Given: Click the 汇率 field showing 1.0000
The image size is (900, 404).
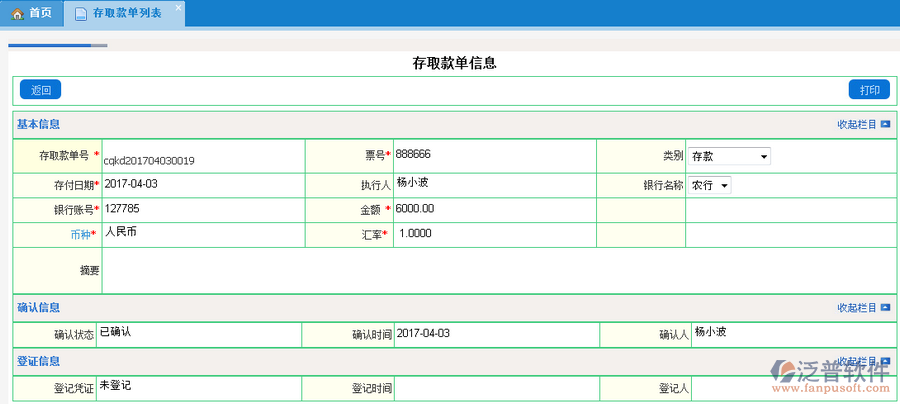Looking at the screenshot, I should [x=492, y=233].
